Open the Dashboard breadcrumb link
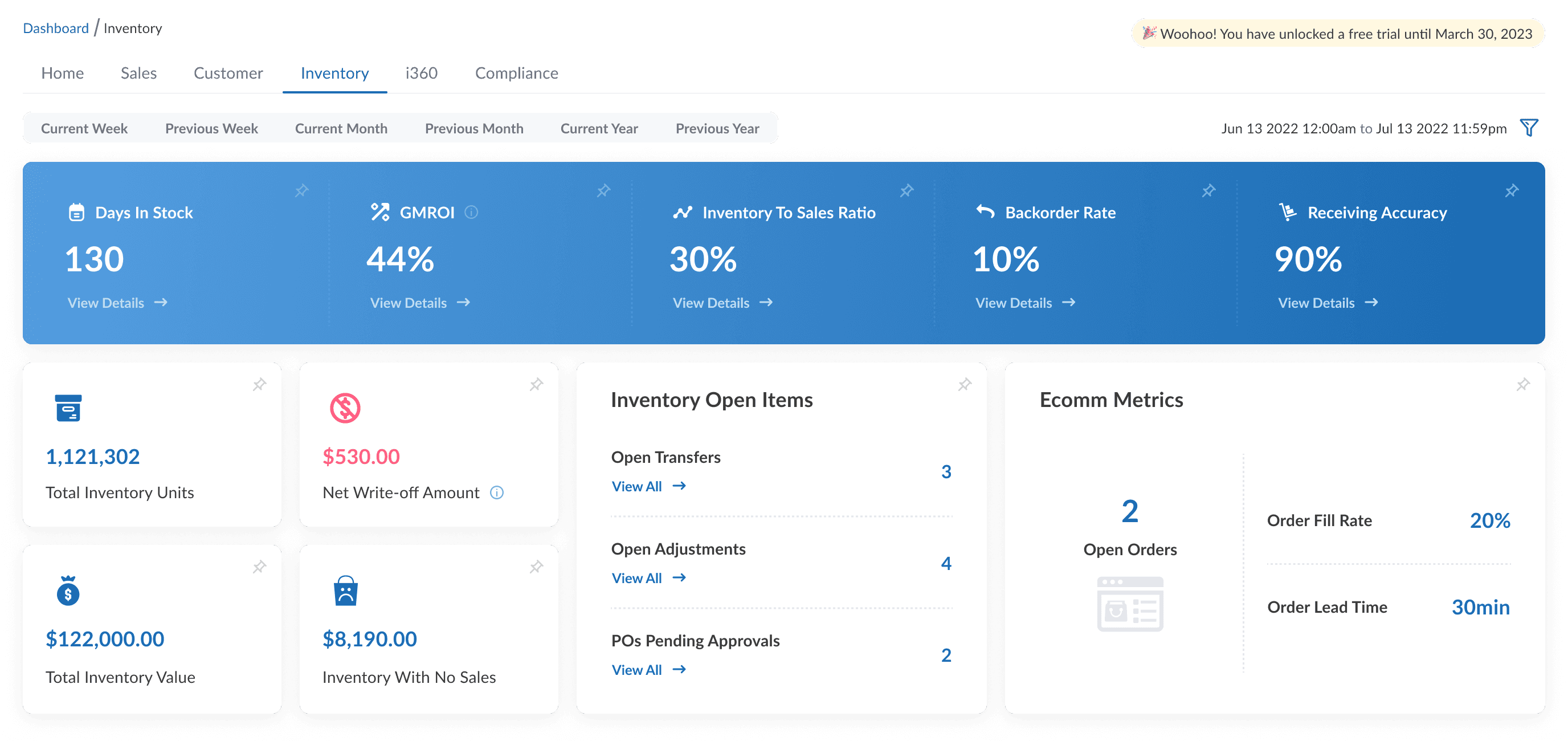This screenshot has height=741, width=1568. pos(56,28)
